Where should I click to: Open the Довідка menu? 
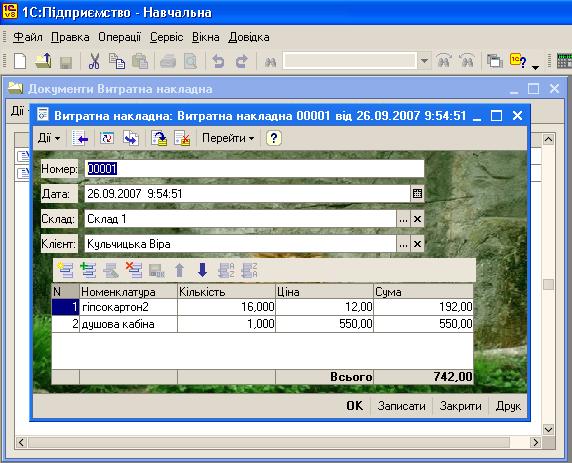(249, 37)
